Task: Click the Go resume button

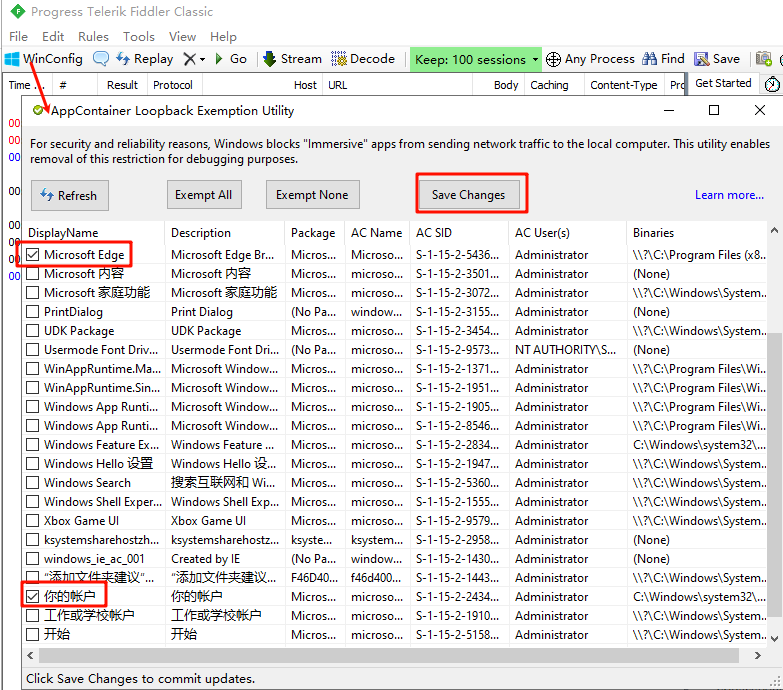Action: pos(231,59)
